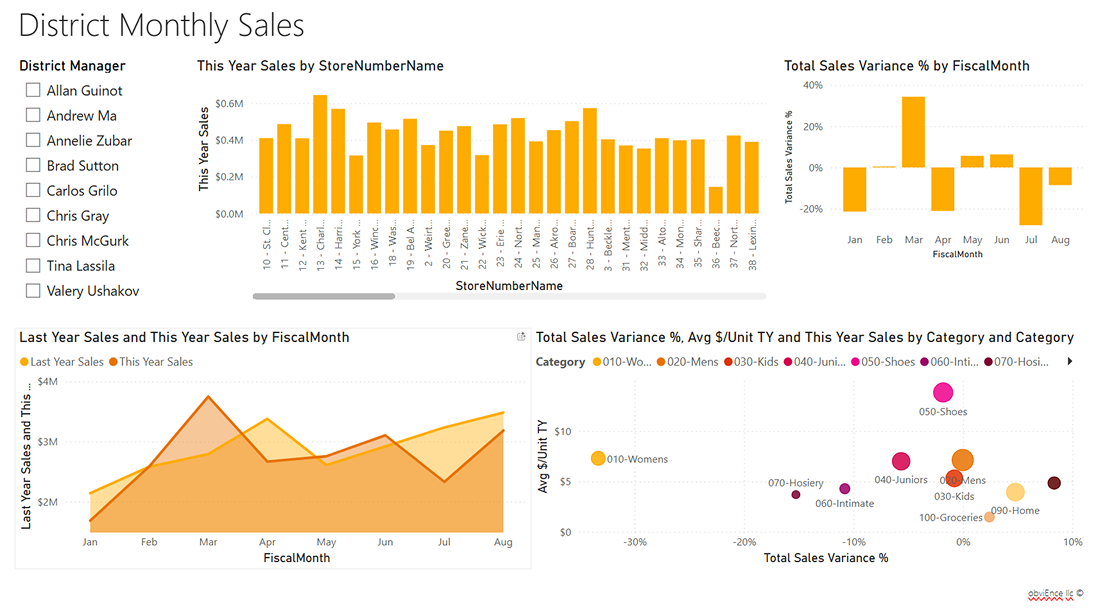The width and height of the screenshot is (1098, 614).
Task: Click the 030-Kids legend entry
Action: tap(751, 362)
